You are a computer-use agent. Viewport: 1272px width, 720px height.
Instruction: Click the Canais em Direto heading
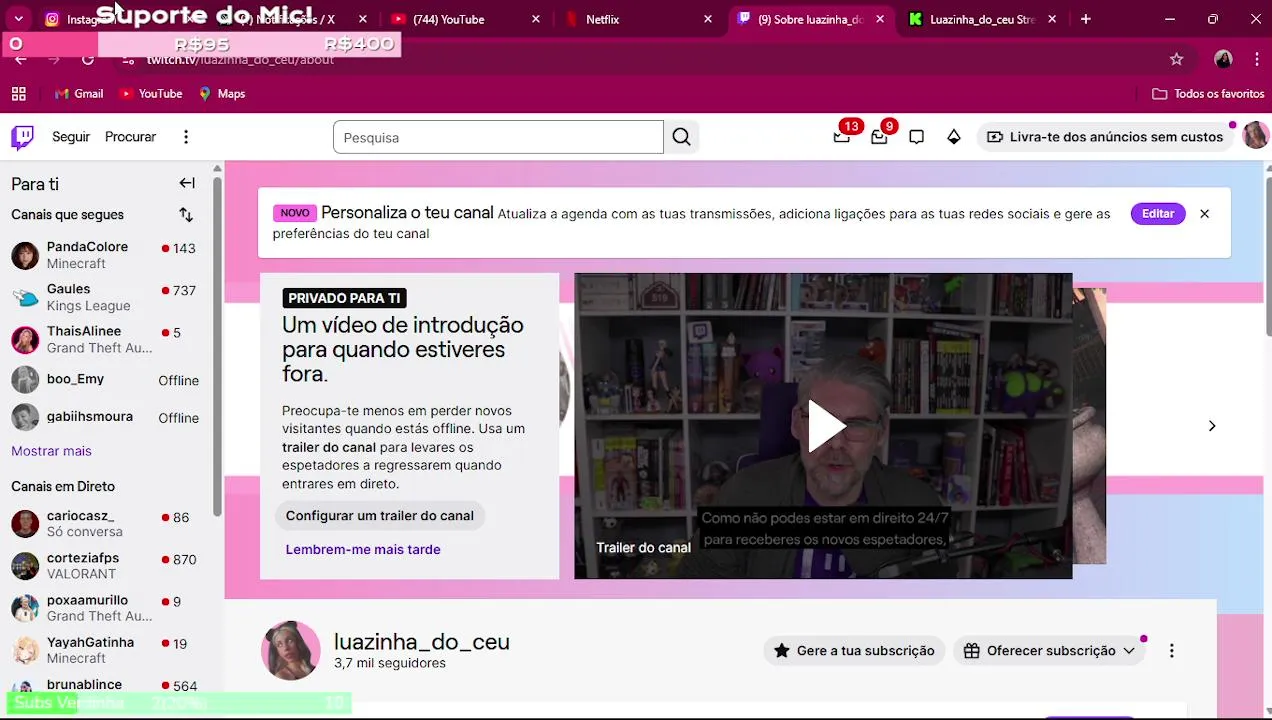tap(63, 486)
